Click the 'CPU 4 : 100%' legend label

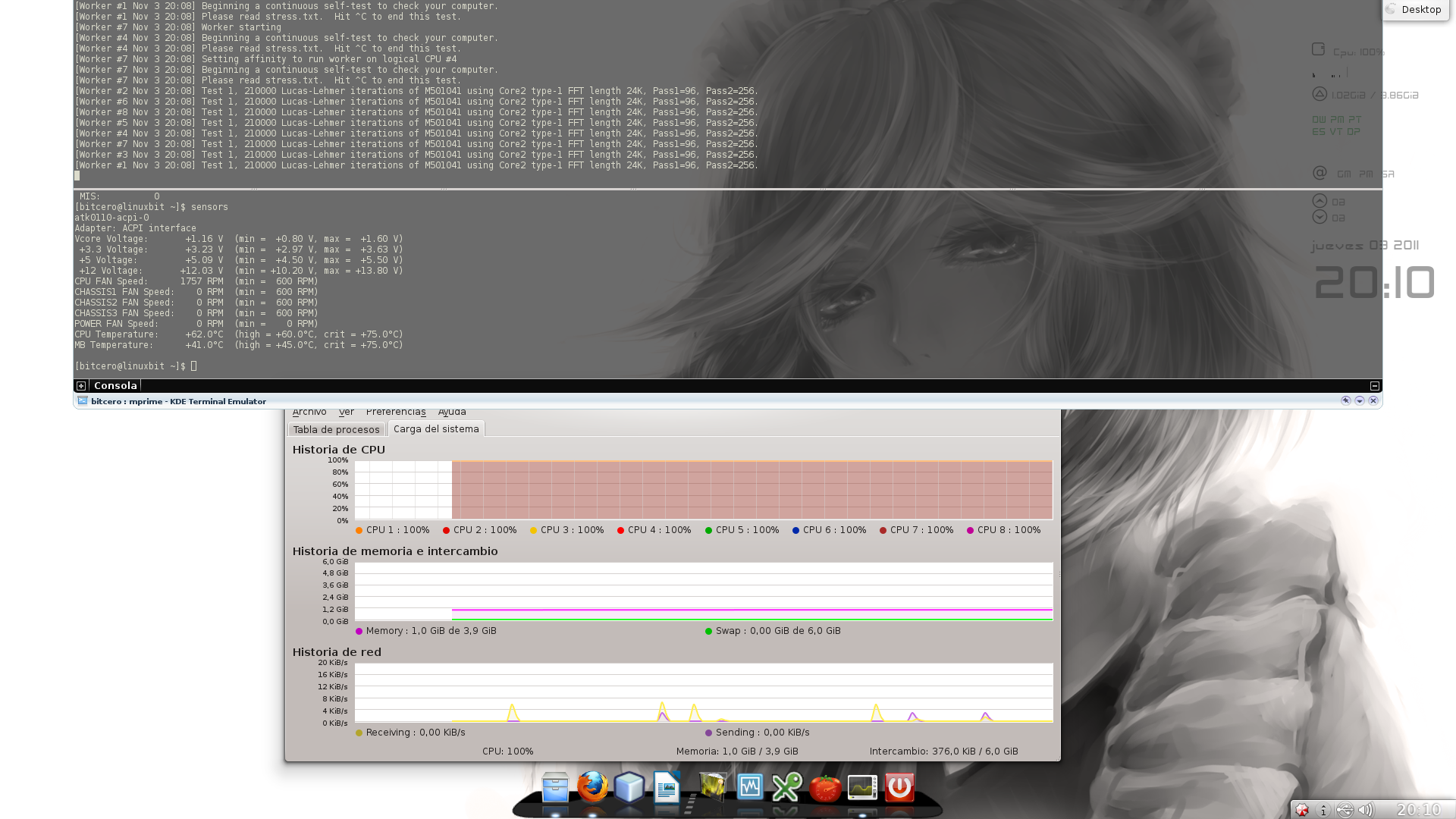[x=659, y=530]
